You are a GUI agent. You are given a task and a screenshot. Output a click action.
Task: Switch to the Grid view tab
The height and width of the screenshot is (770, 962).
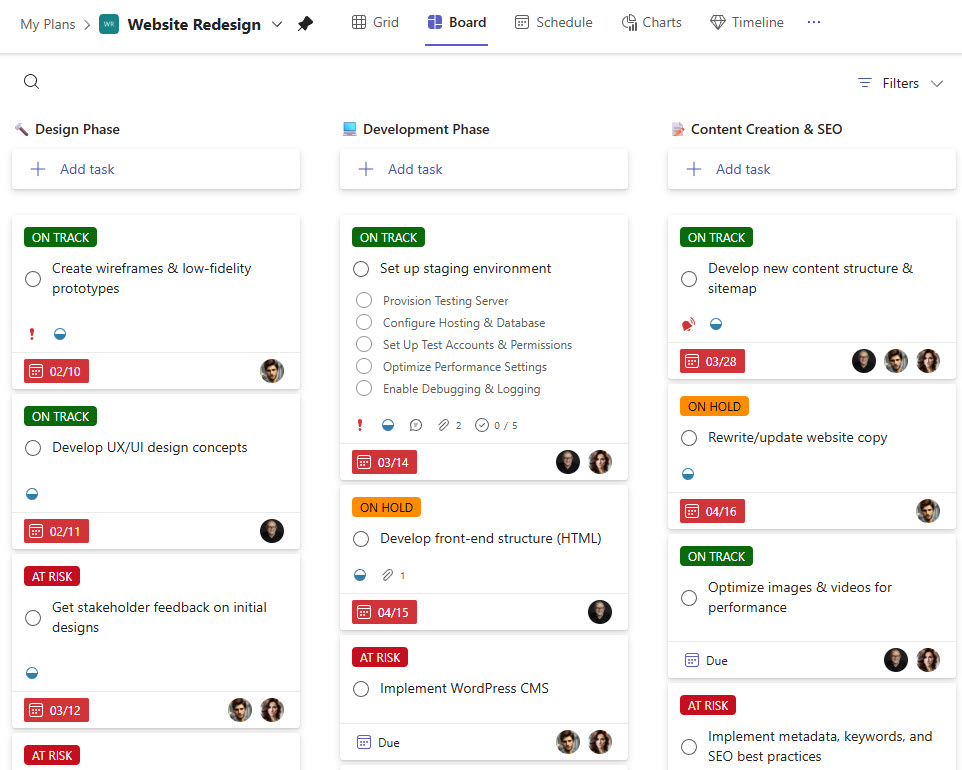click(x=375, y=22)
